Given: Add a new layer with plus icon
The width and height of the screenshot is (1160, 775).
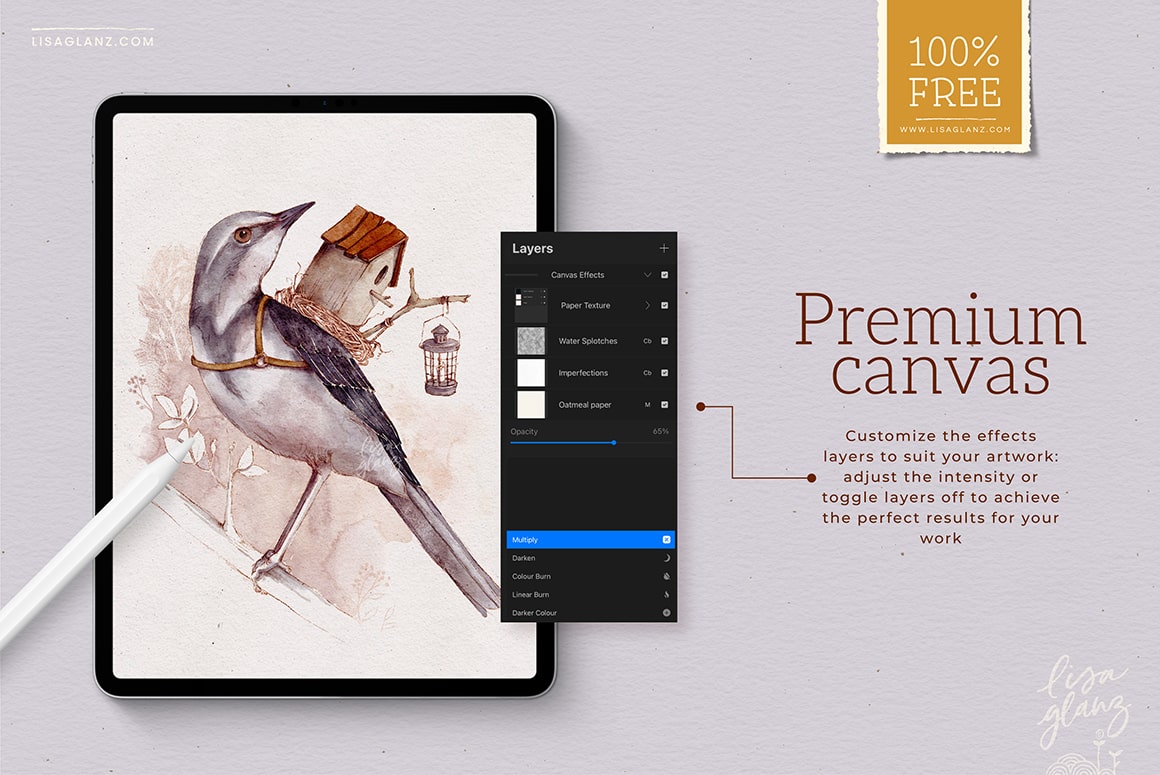Looking at the screenshot, I should 664,248.
